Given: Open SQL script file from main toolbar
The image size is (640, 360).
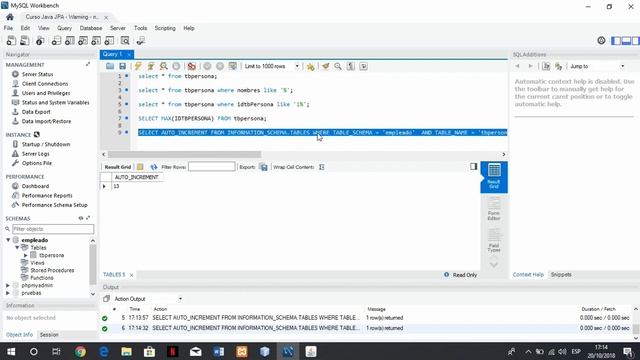Looking at the screenshot, I should click(25, 41).
